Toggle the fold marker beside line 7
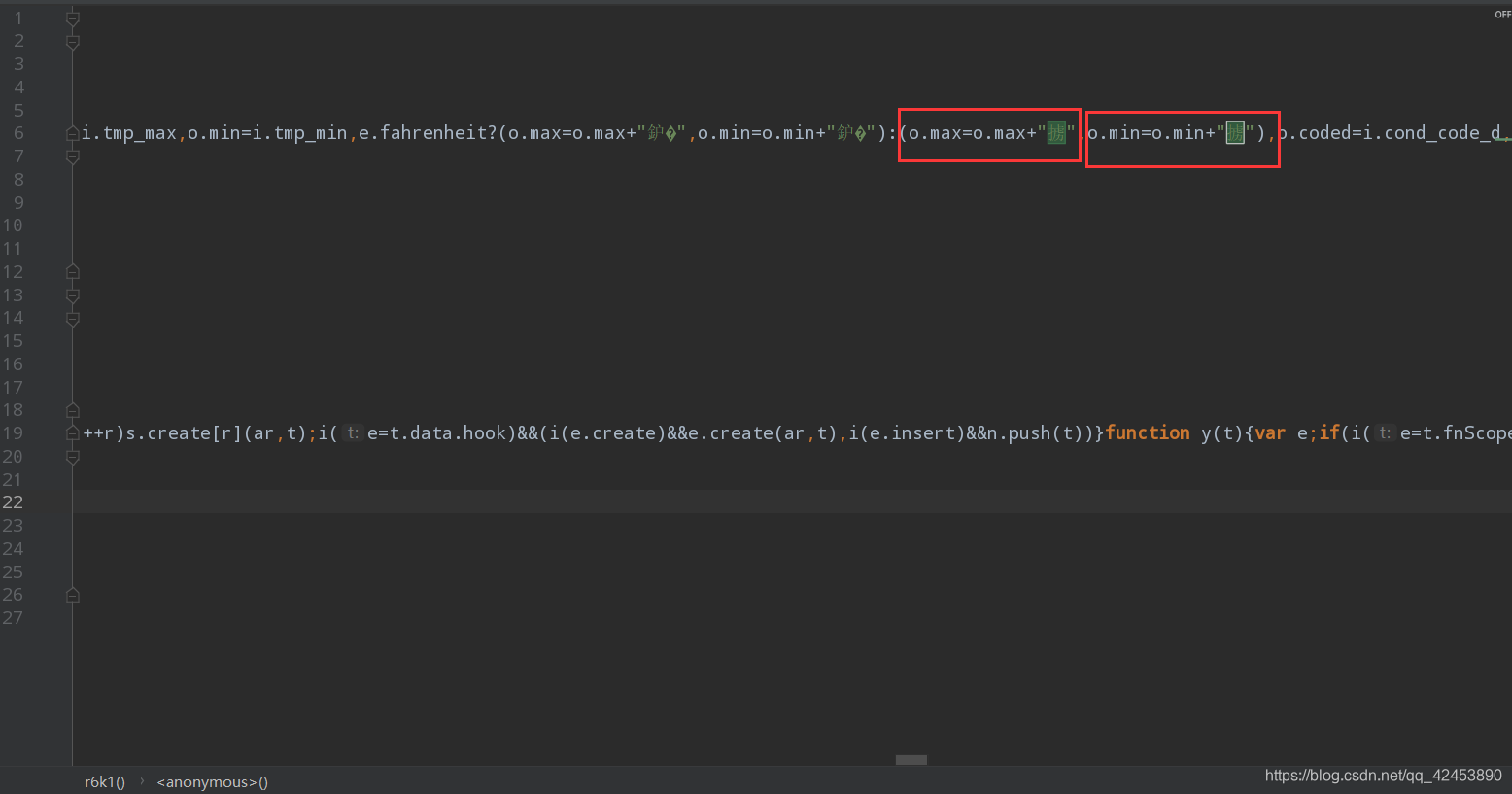This screenshot has height=794, width=1512. tap(73, 156)
